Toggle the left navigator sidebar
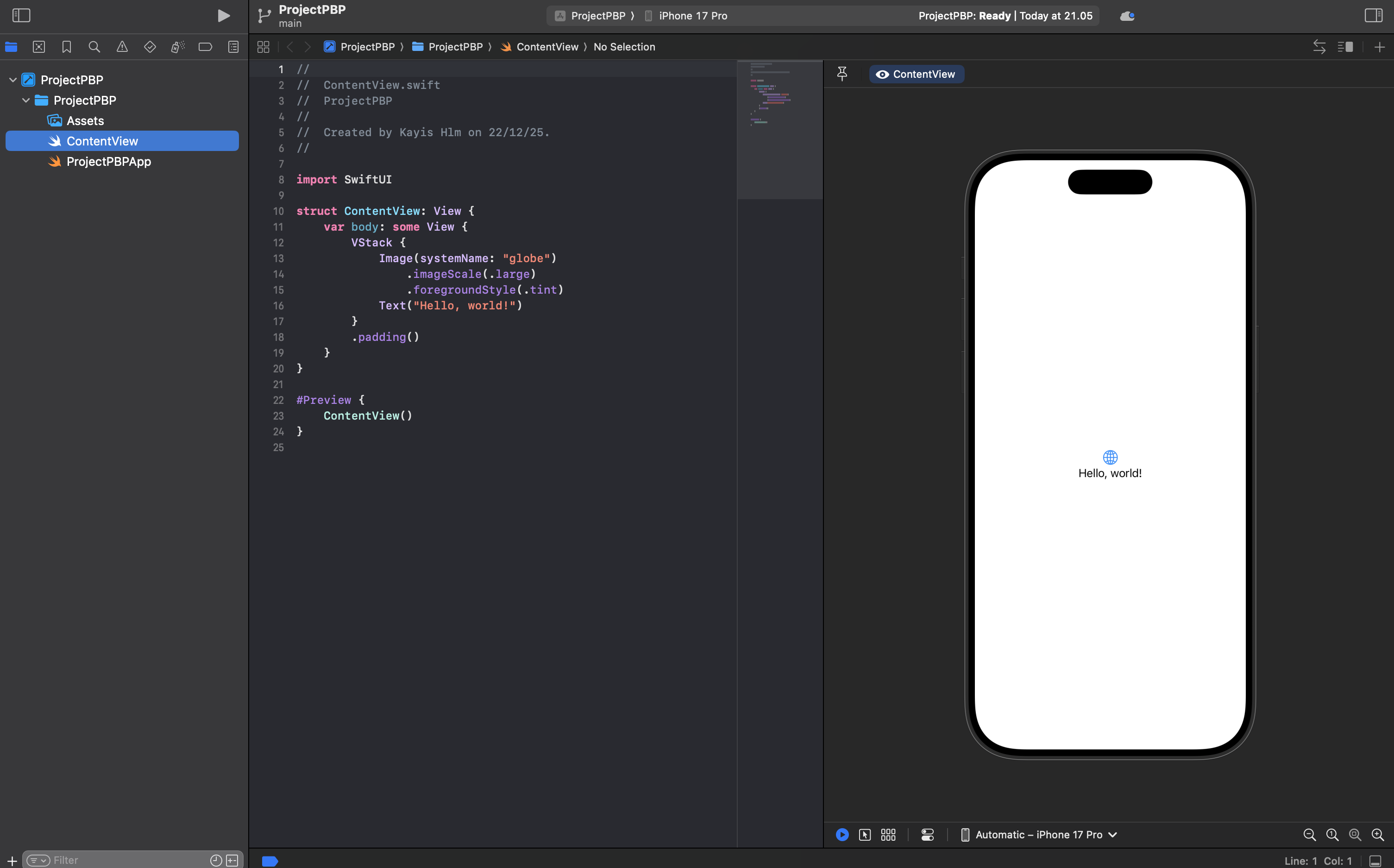 pyautogui.click(x=21, y=15)
